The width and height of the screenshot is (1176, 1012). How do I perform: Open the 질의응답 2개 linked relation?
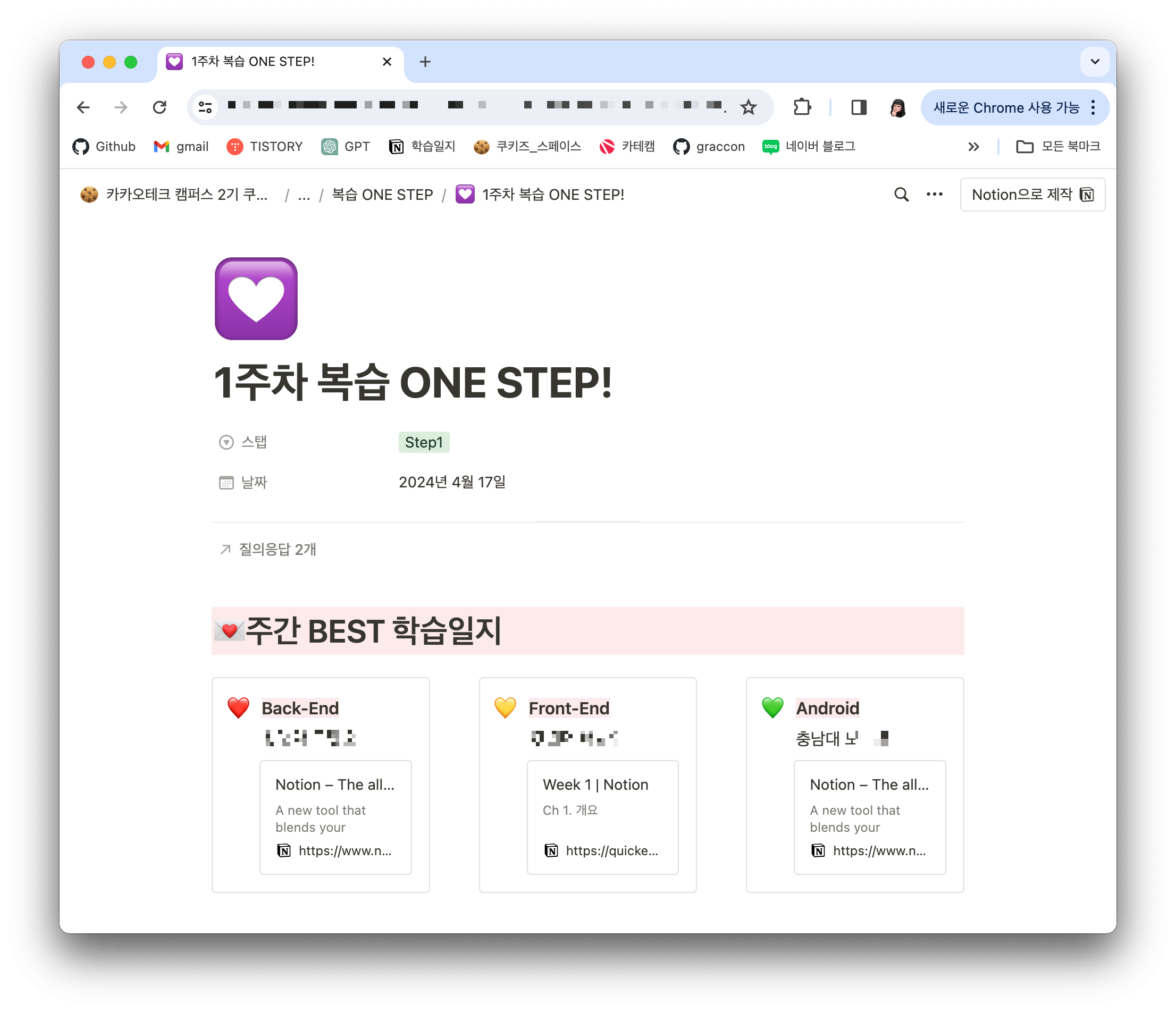[268, 550]
